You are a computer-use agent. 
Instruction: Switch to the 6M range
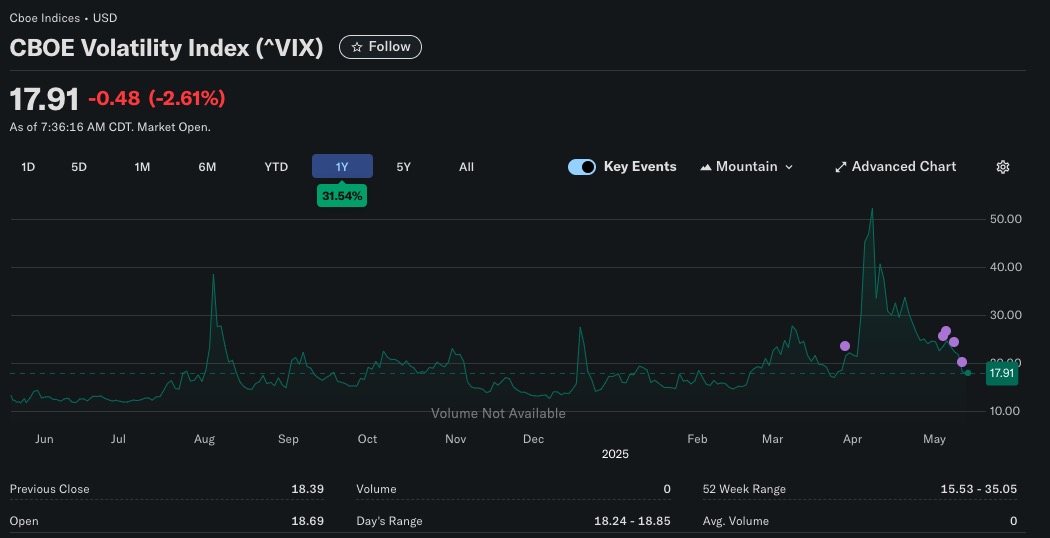[x=208, y=167]
